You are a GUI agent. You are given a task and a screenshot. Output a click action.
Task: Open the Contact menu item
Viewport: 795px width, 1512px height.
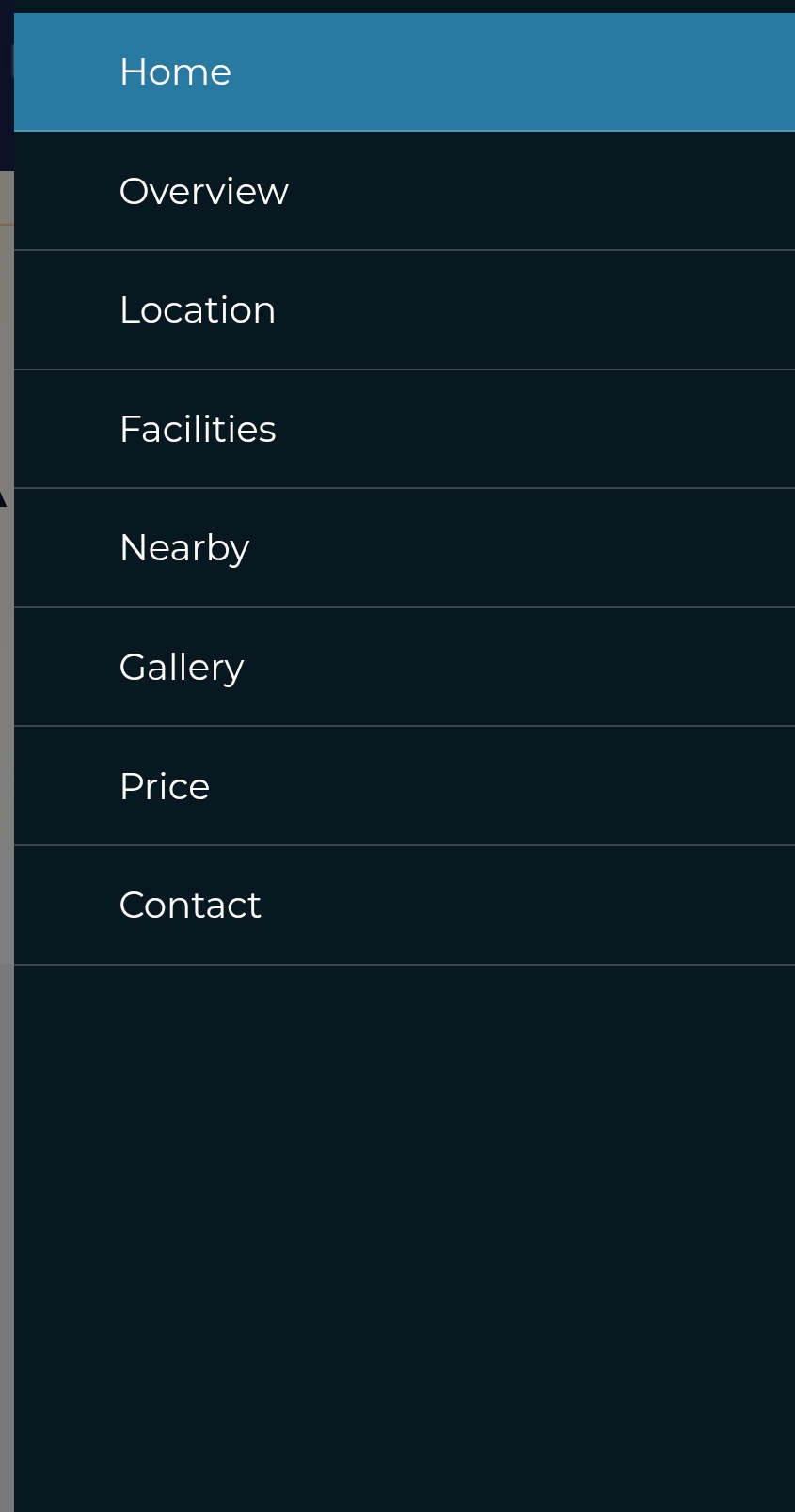point(405,905)
